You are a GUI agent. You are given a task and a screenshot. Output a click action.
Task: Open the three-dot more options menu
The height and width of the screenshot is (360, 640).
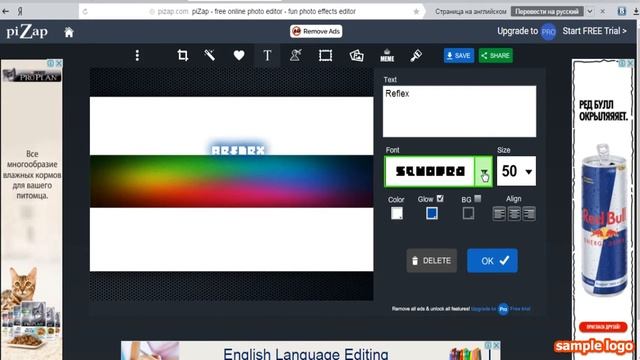137,56
